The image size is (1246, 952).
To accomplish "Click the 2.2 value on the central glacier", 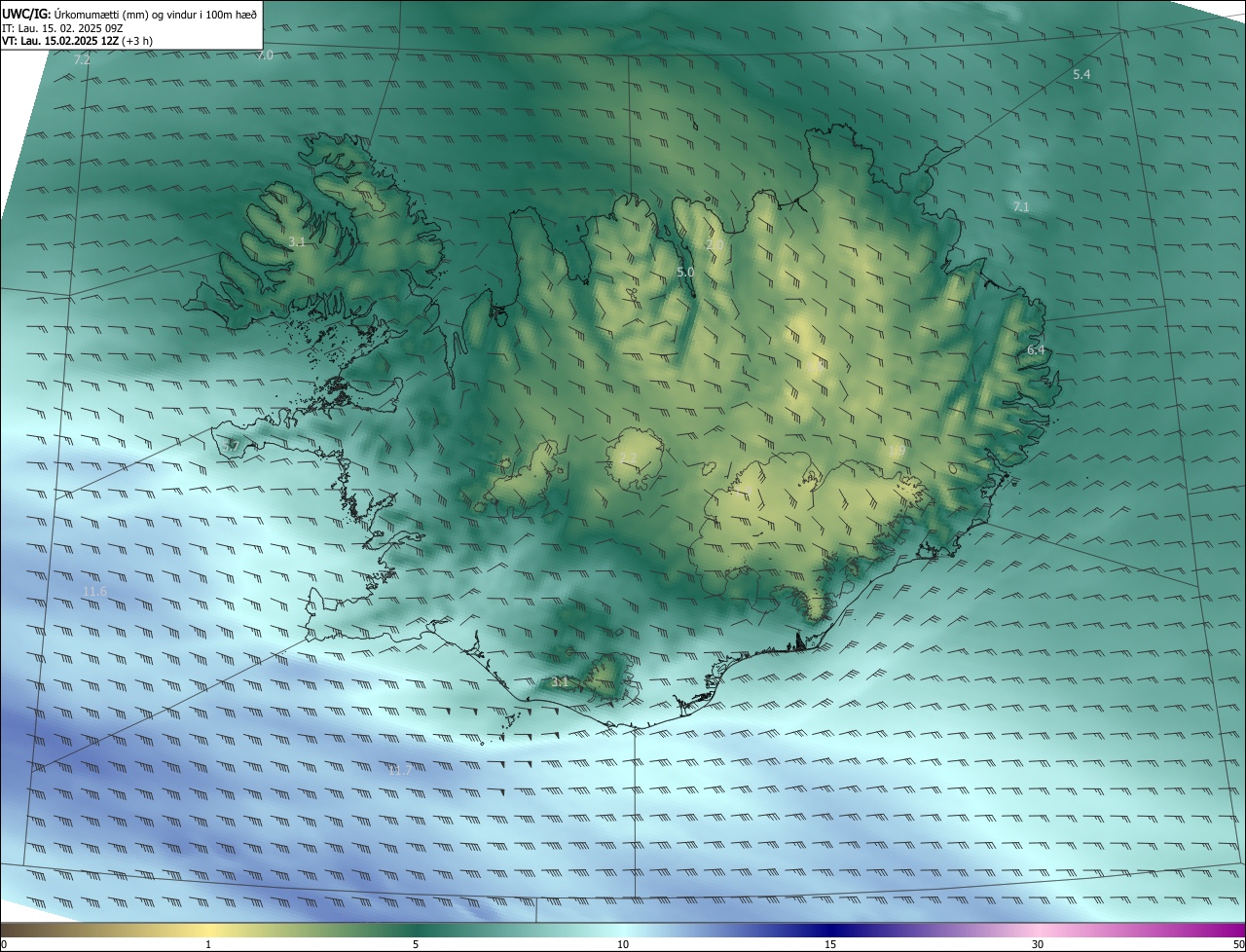I will coord(629,458).
